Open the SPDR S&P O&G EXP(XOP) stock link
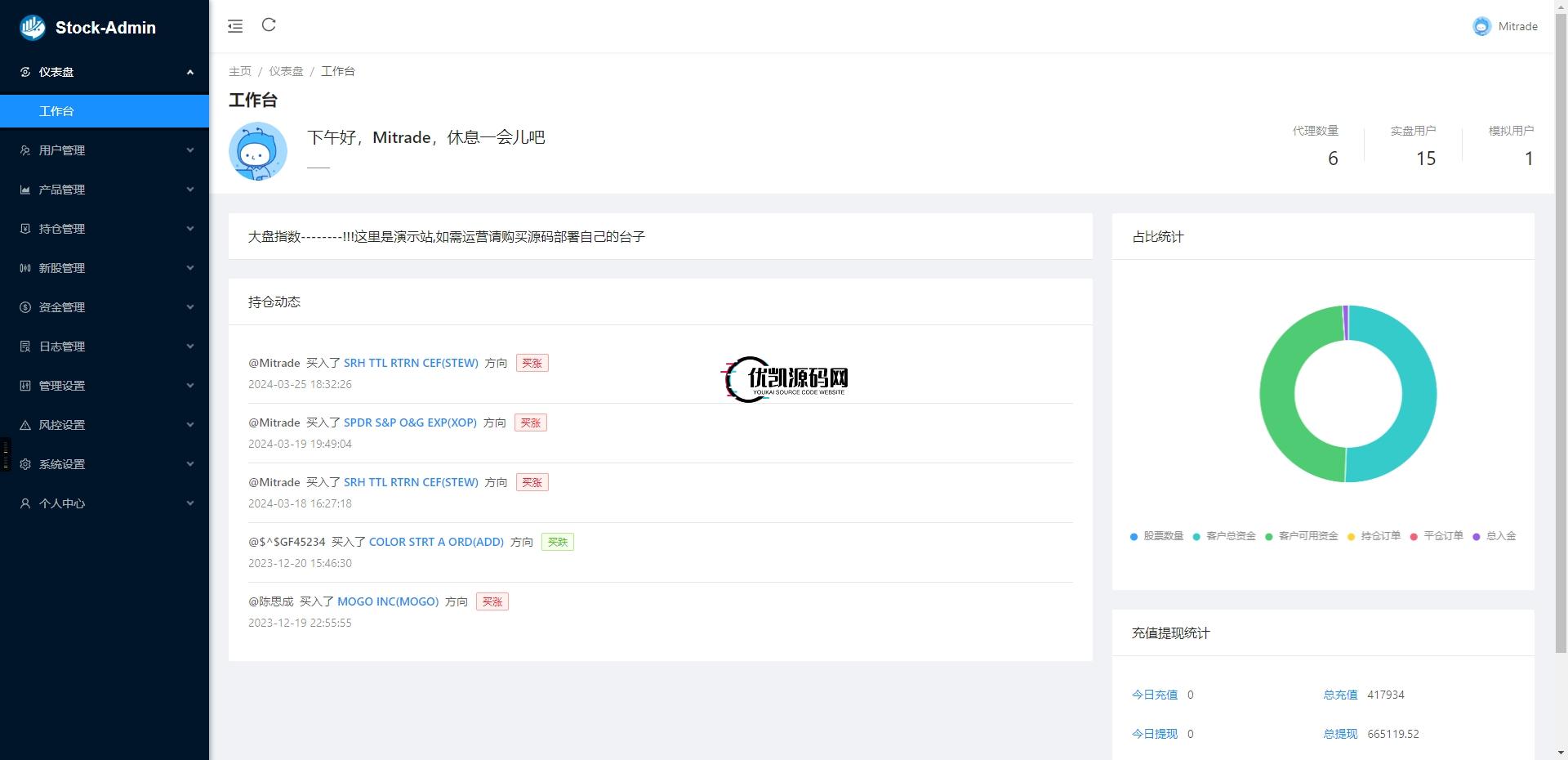The height and width of the screenshot is (760, 1568). (x=408, y=423)
